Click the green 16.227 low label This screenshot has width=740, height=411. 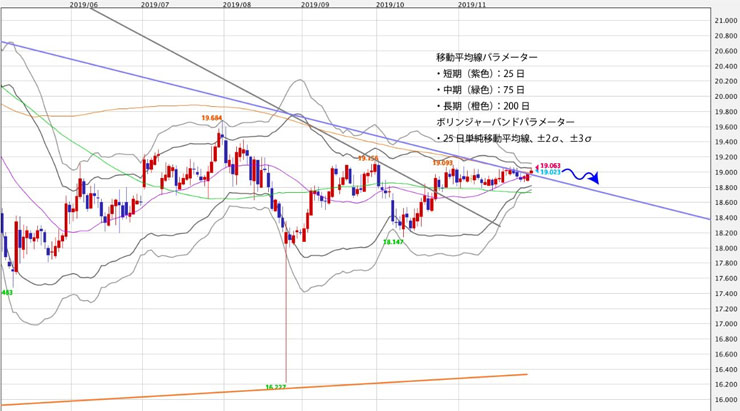(x=276, y=387)
